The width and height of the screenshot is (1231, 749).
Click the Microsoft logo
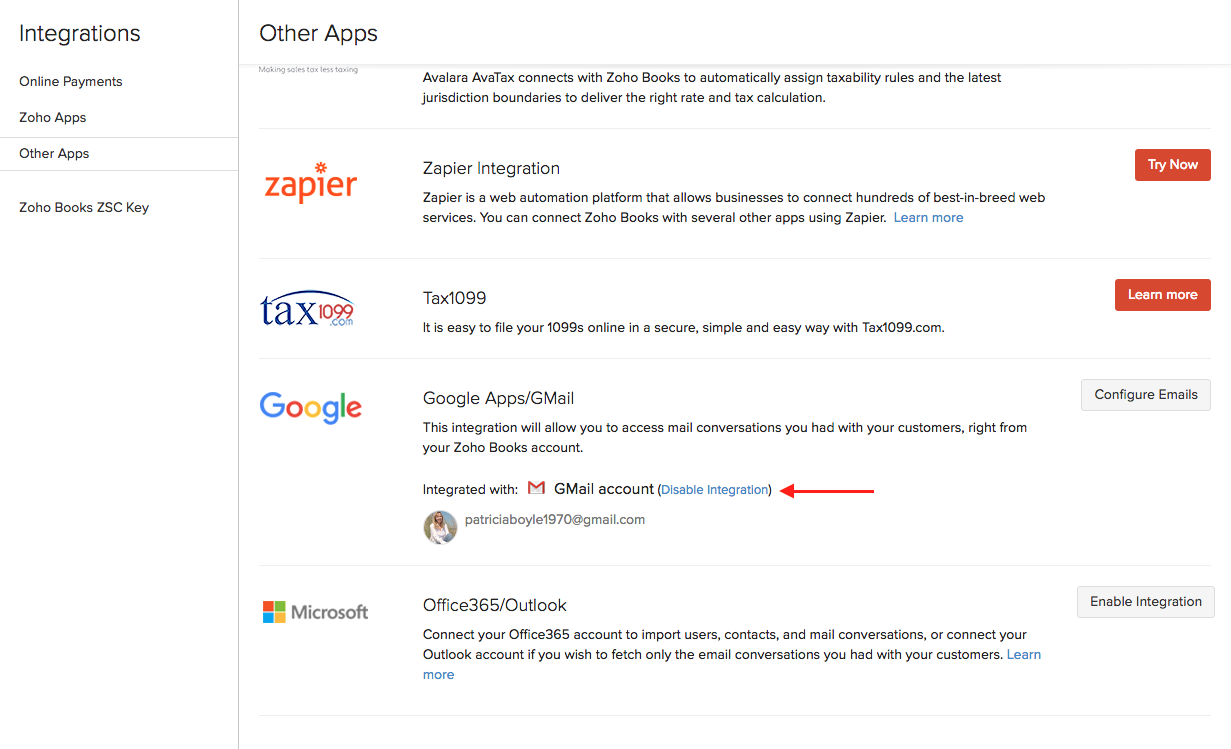click(x=315, y=612)
